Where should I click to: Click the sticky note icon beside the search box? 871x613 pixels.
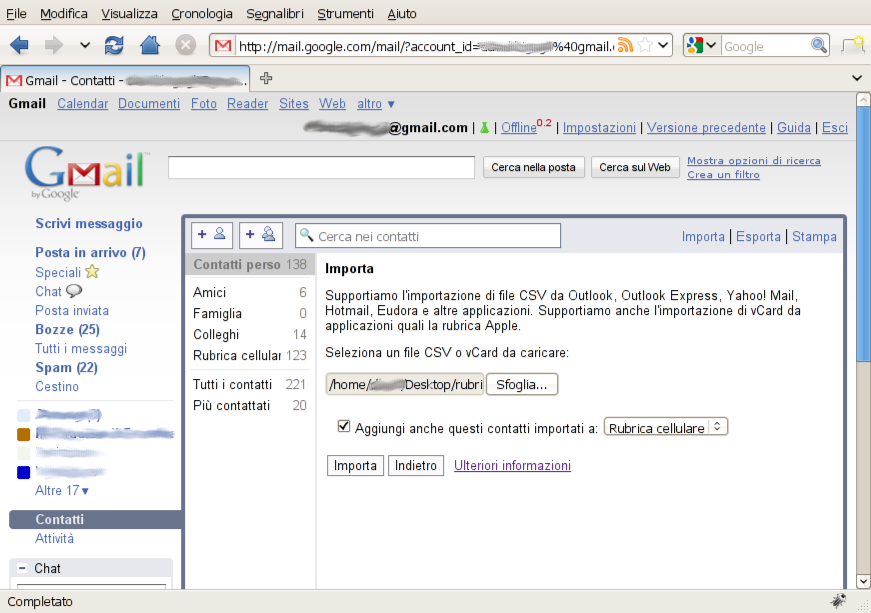pos(853,44)
